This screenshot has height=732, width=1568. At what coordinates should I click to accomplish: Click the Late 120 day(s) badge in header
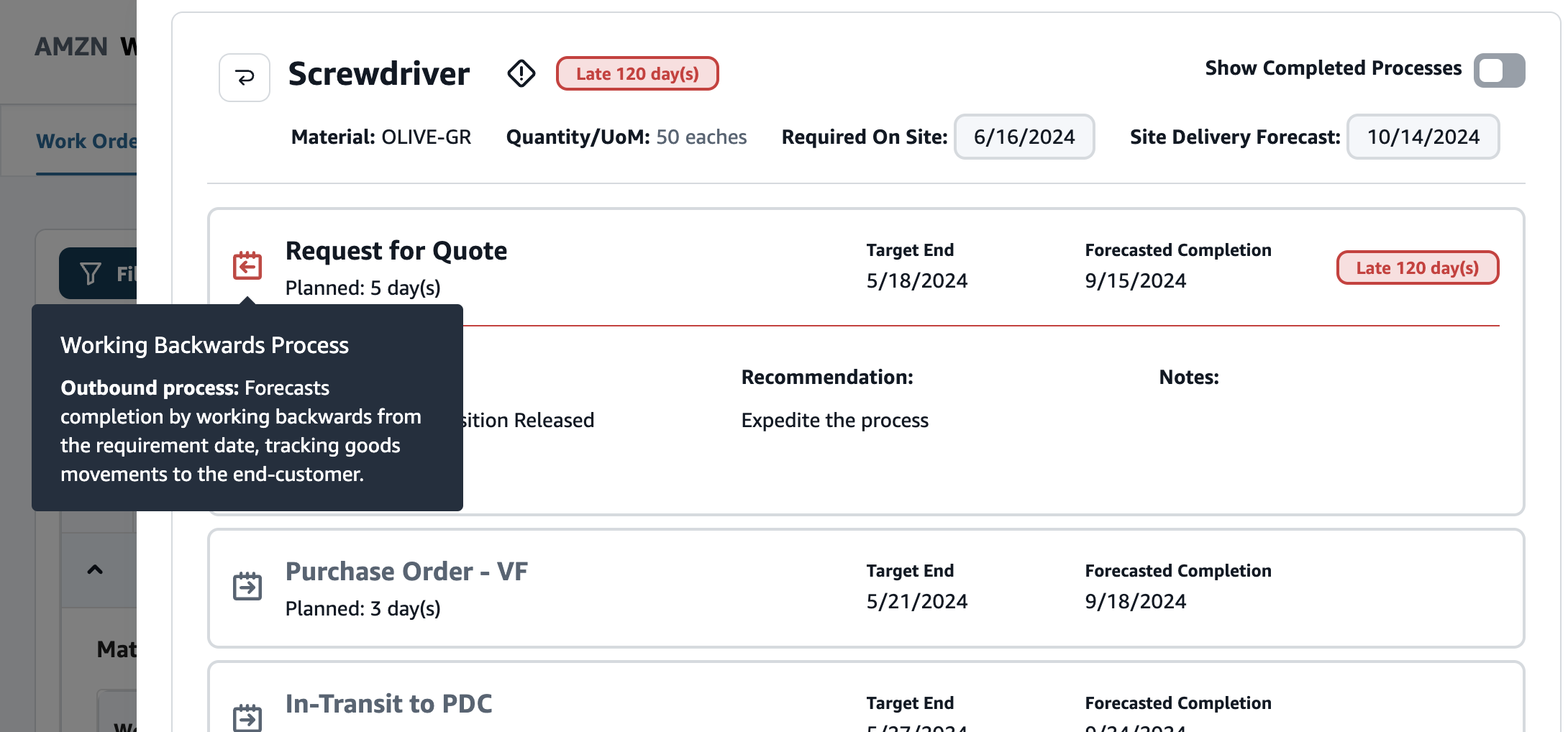(637, 74)
